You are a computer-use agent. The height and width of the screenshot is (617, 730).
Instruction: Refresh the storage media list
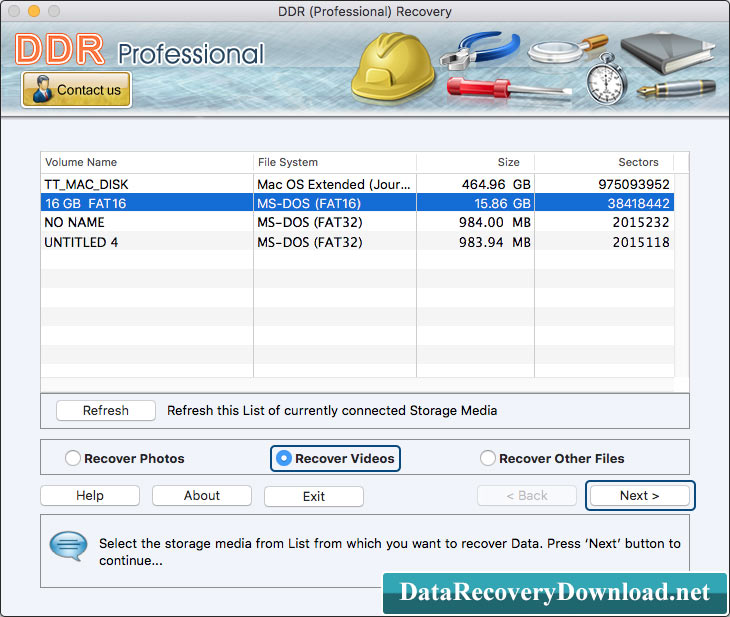[x=106, y=410]
